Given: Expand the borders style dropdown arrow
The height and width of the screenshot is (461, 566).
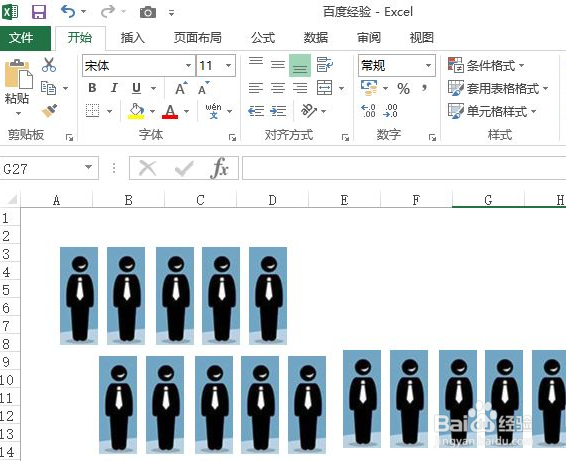Looking at the screenshot, I should pos(109,111).
